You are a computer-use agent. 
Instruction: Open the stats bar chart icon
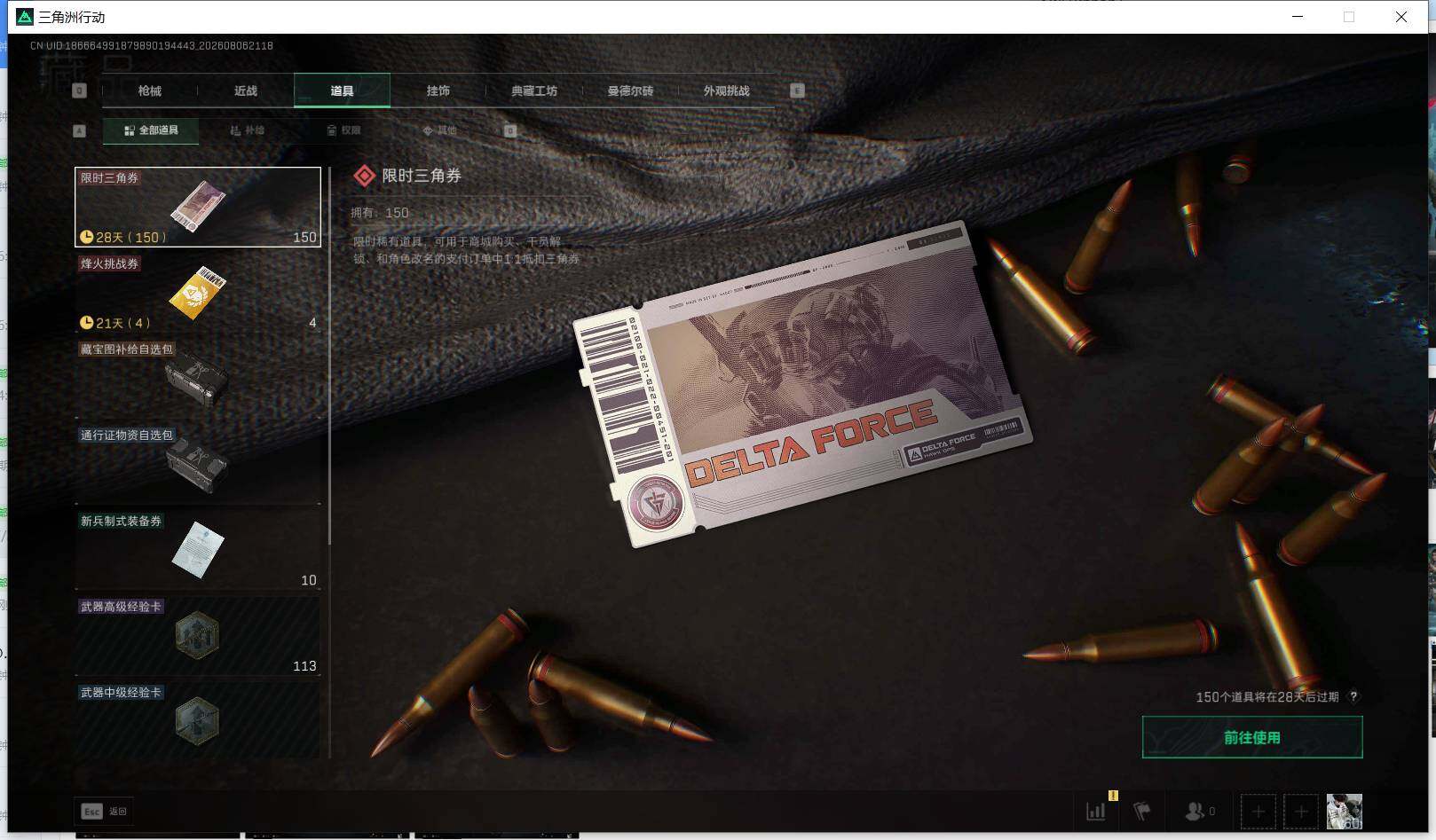(x=1097, y=811)
